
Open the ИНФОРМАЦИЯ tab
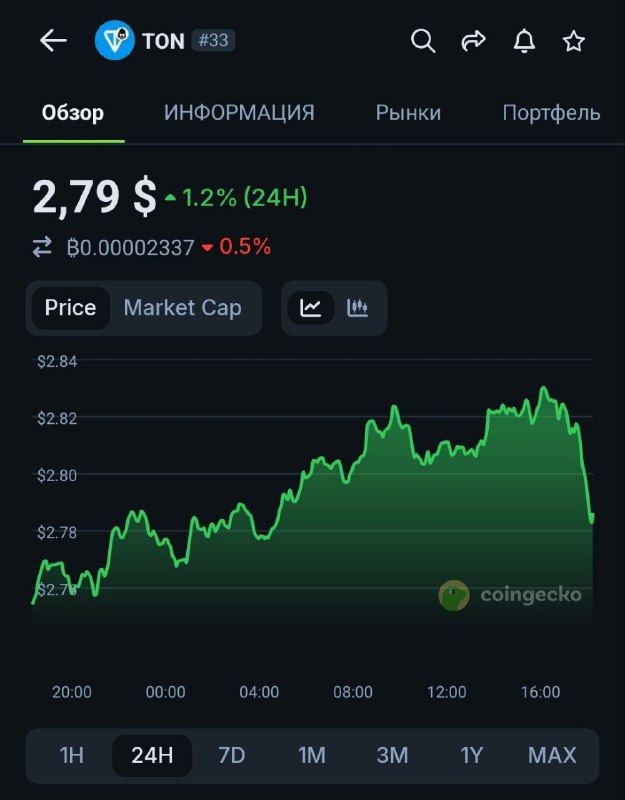tap(239, 113)
